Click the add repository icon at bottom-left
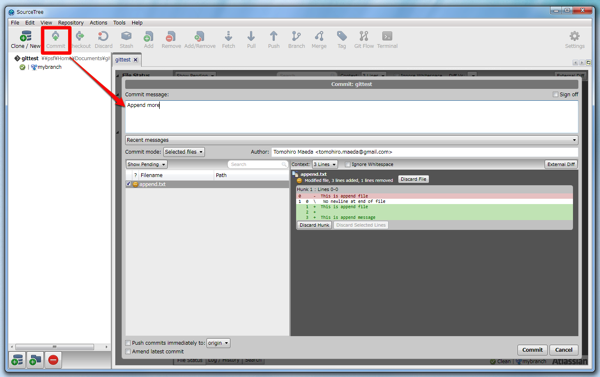Screen dimensions: 600x377 (17, 360)
